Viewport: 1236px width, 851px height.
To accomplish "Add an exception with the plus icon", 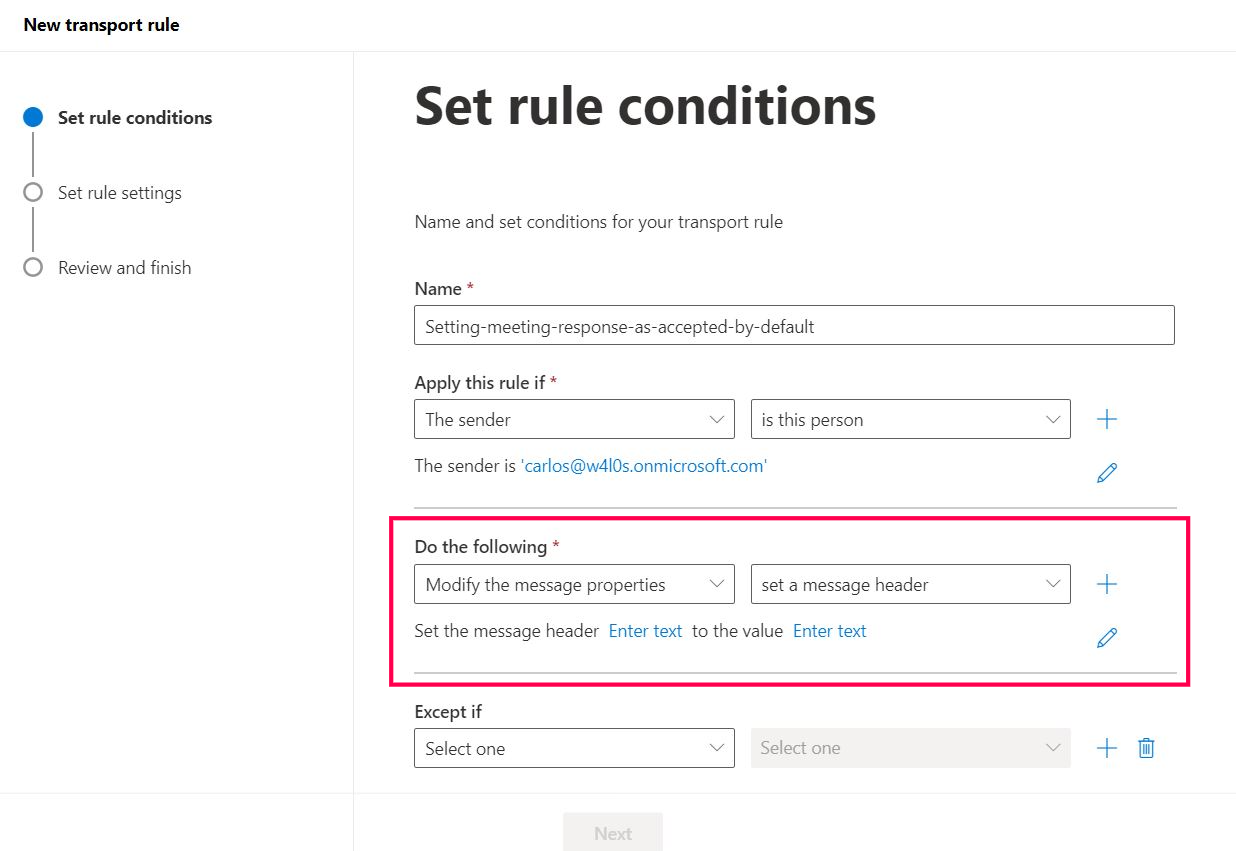I will pos(1106,748).
